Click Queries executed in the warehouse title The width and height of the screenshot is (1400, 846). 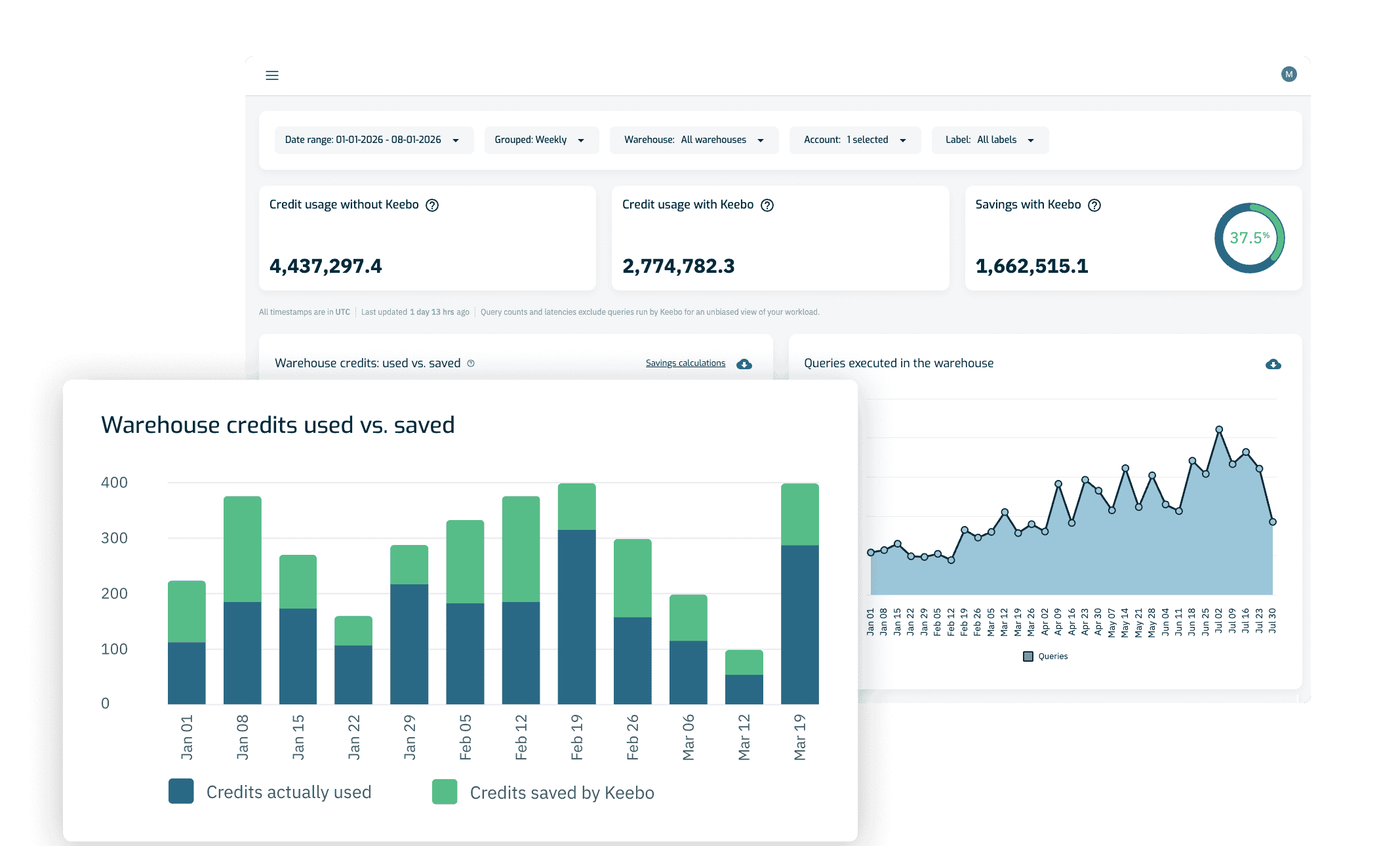(898, 363)
